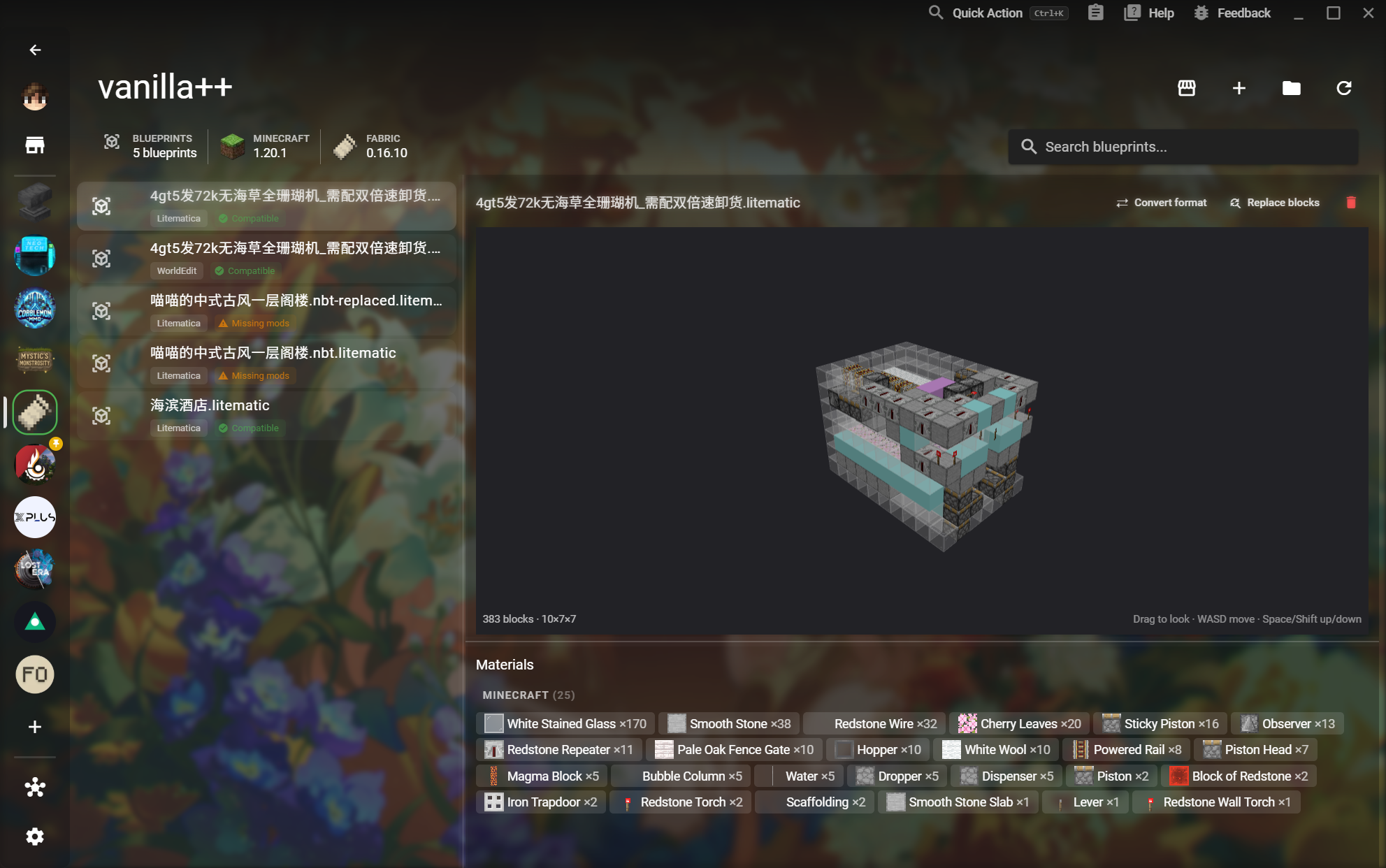Click Replace blocks
The height and width of the screenshot is (868, 1386).
point(1275,203)
